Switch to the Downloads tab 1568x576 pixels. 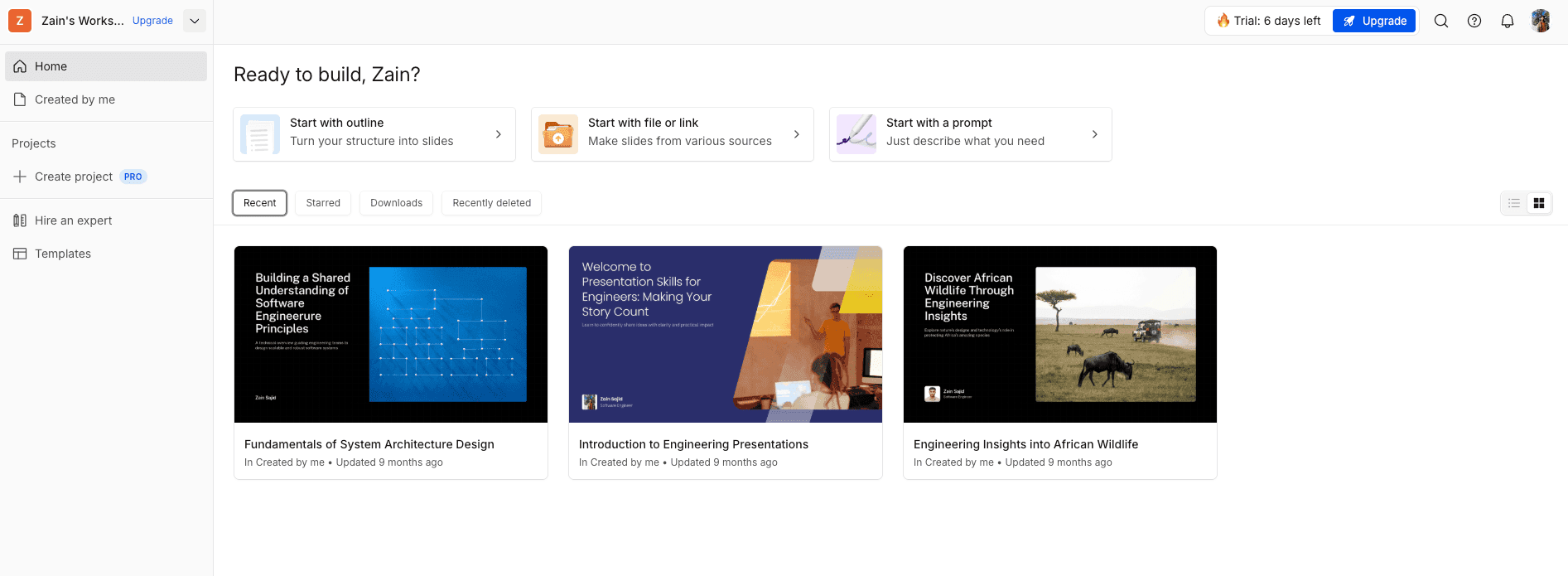coord(396,203)
